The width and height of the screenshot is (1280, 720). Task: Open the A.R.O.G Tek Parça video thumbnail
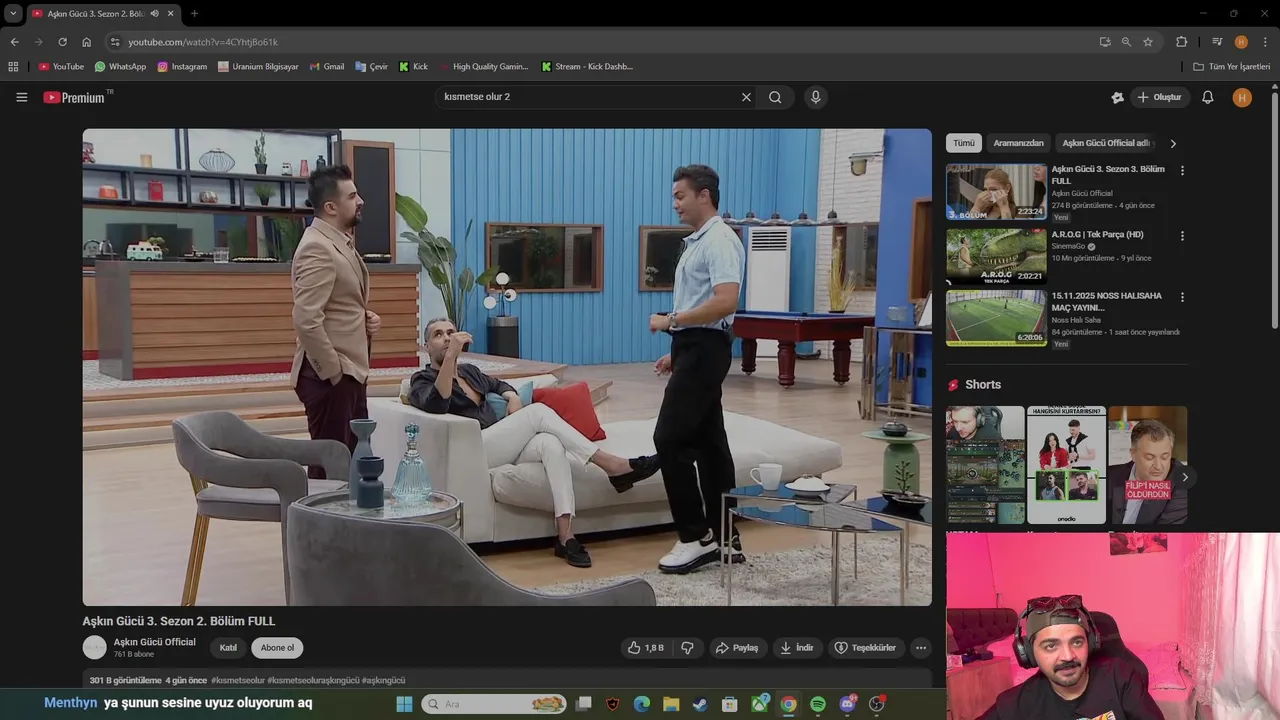click(996, 255)
